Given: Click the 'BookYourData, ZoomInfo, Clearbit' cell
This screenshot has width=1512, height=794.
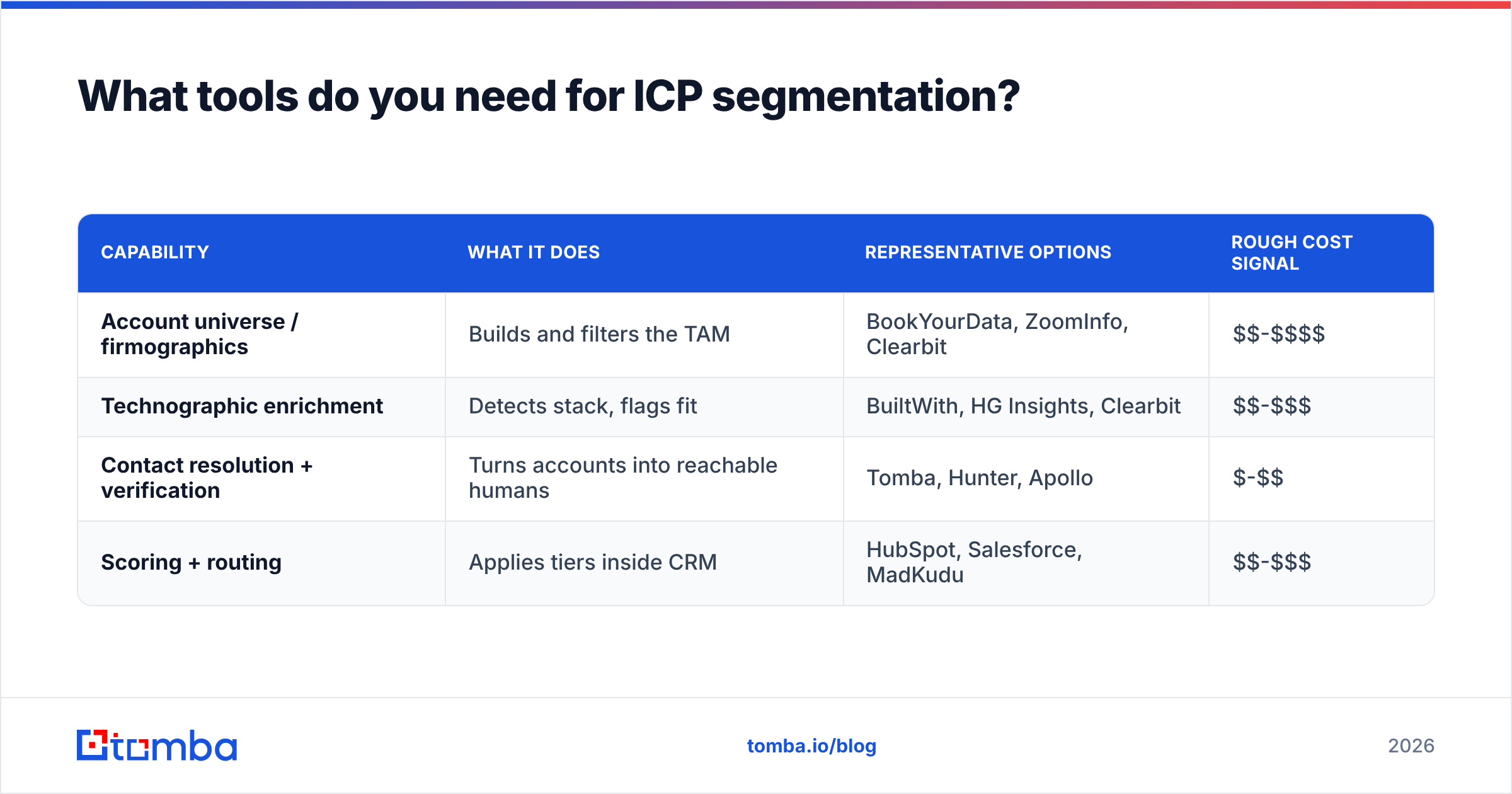Looking at the screenshot, I should click(1026, 335).
